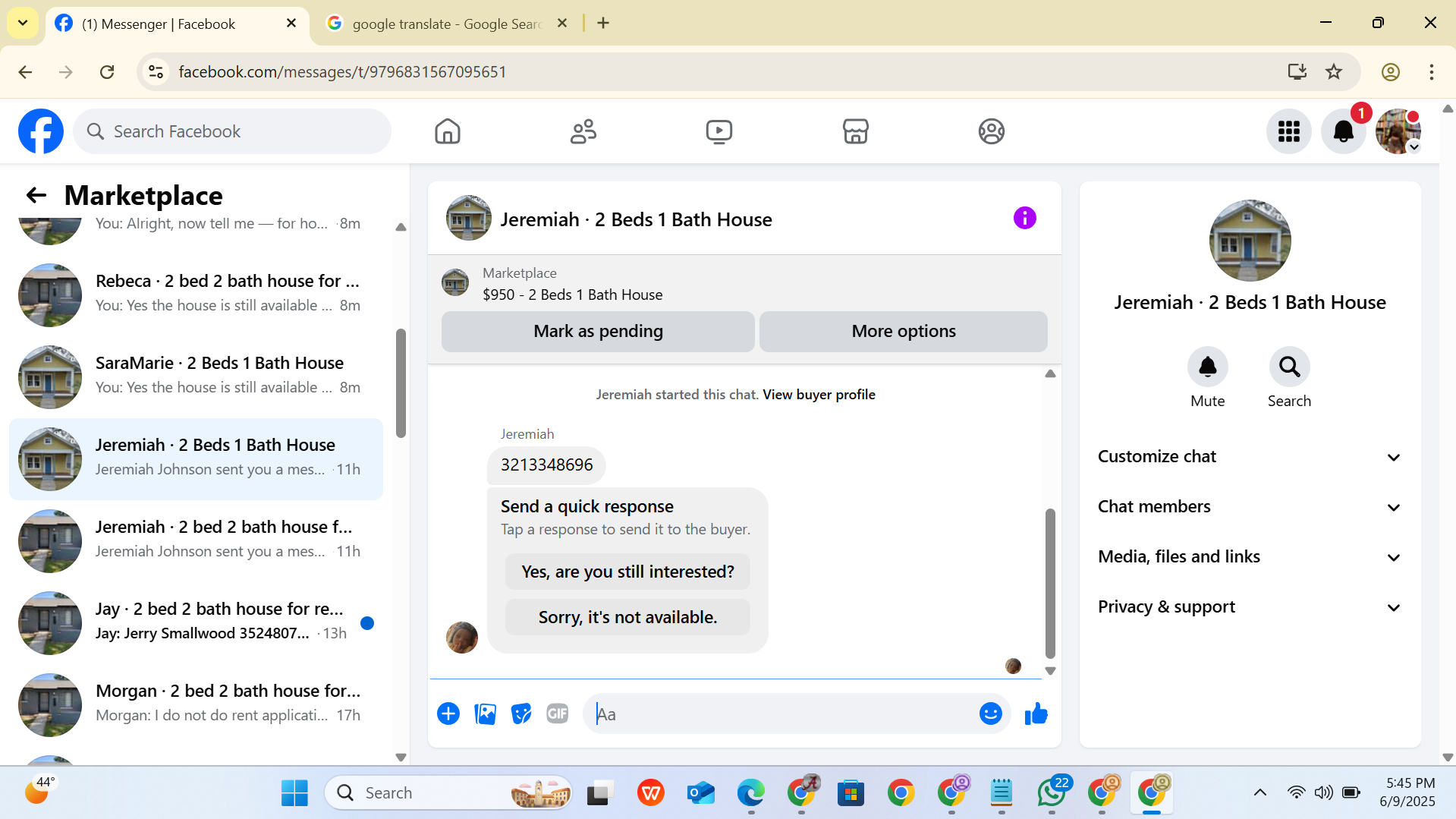Open Chrome three-dot menu

tap(1432, 72)
